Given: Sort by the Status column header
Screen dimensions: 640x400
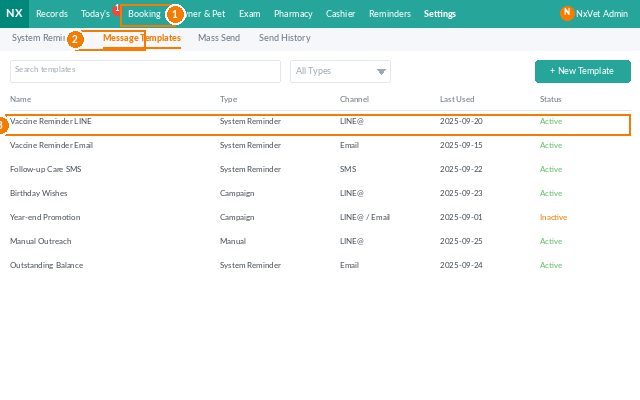Looking at the screenshot, I should coord(550,99).
